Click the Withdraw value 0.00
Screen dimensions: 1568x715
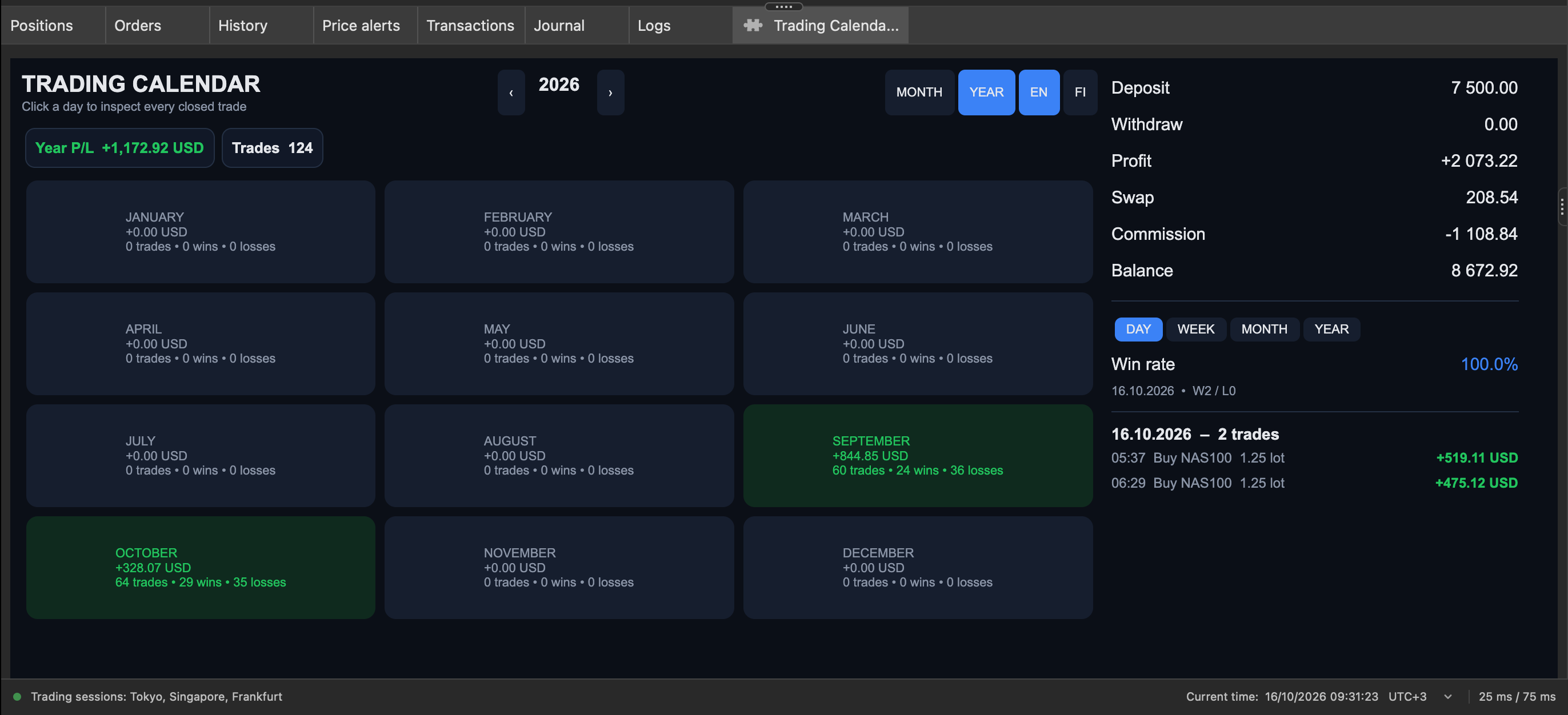1501,124
